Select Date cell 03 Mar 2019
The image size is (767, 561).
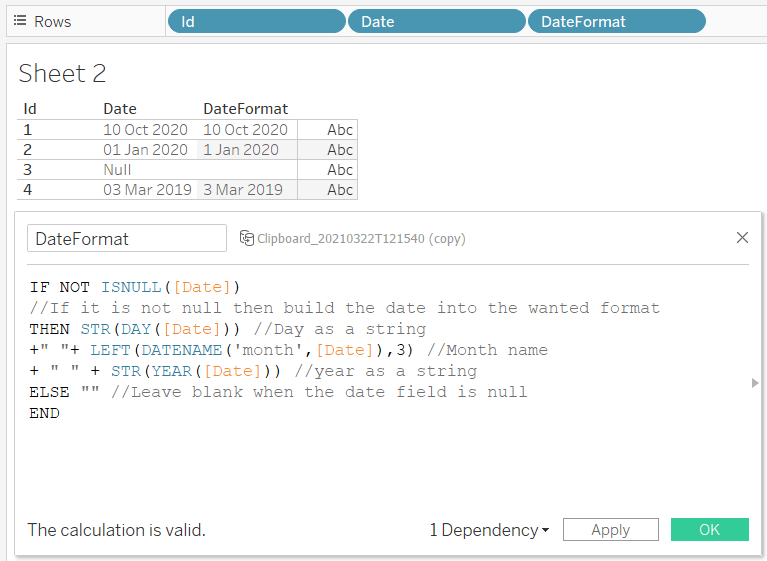[x=147, y=190]
